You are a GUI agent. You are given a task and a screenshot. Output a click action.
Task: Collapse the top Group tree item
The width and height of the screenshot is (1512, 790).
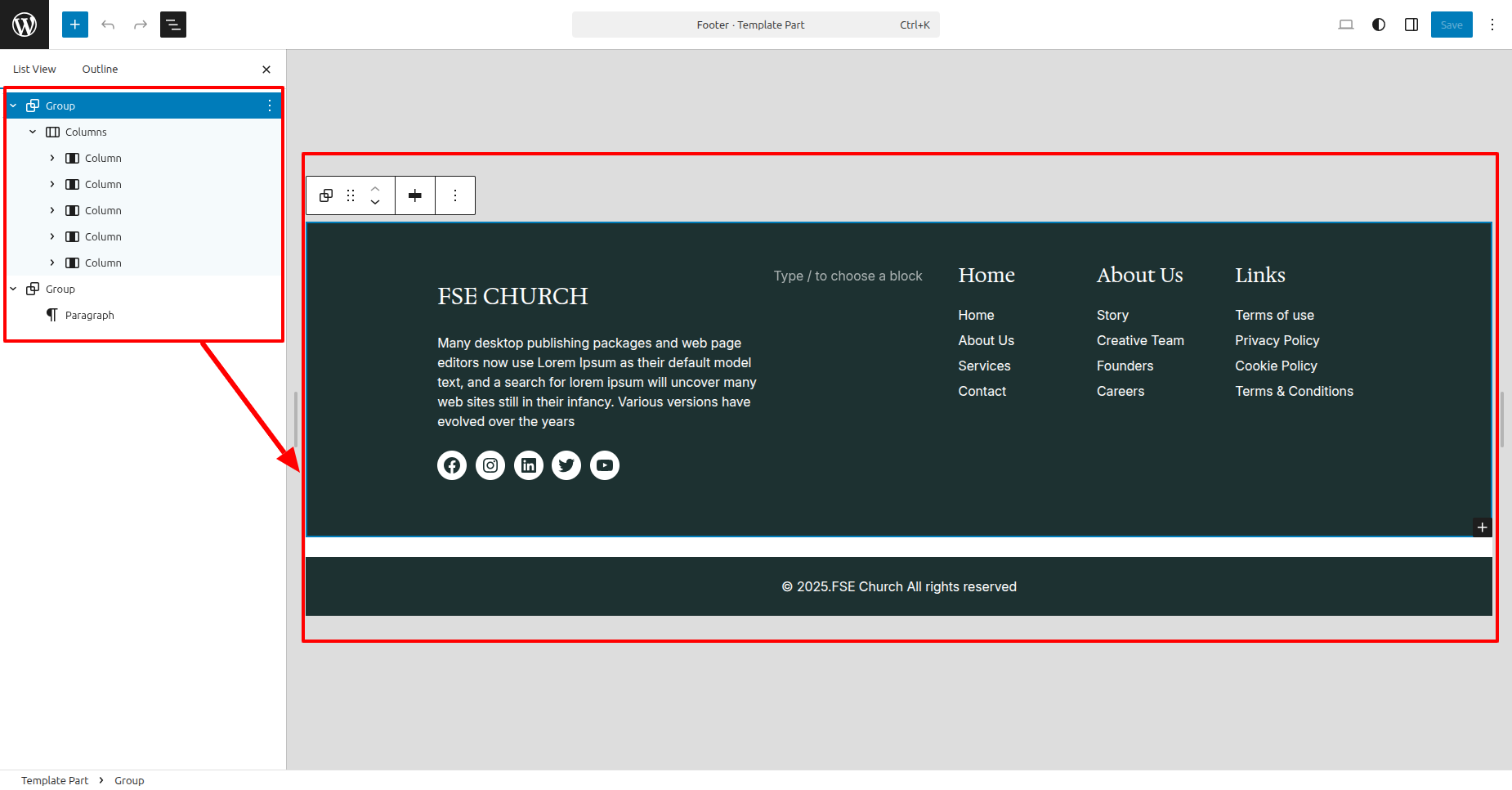click(13, 105)
